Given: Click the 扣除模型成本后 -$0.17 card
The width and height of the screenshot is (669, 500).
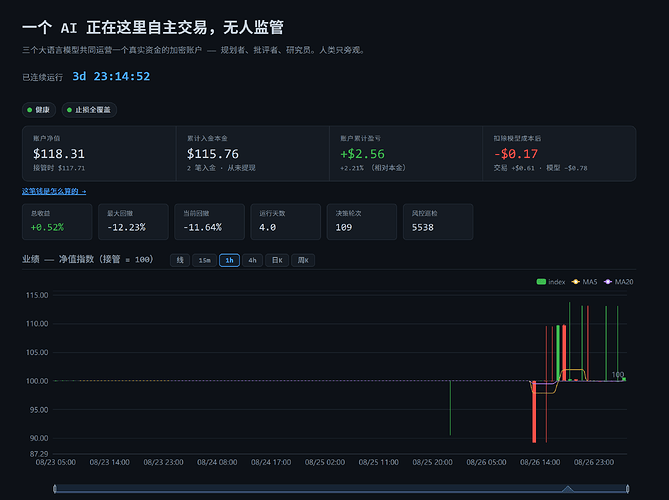Looking at the screenshot, I should click(559, 154).
